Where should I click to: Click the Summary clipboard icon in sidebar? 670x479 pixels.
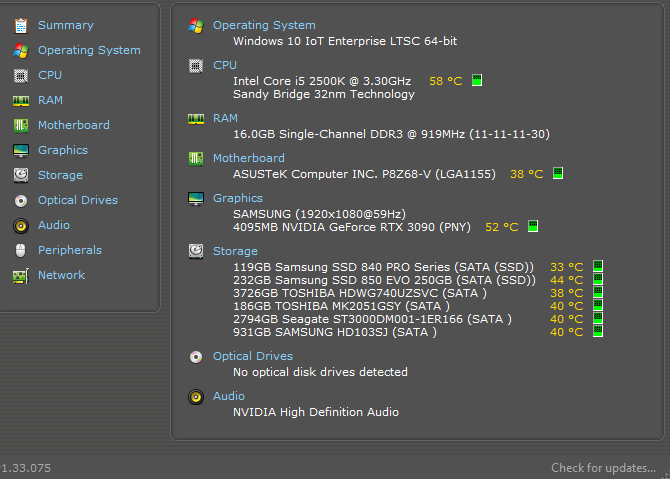pos(21,26)
